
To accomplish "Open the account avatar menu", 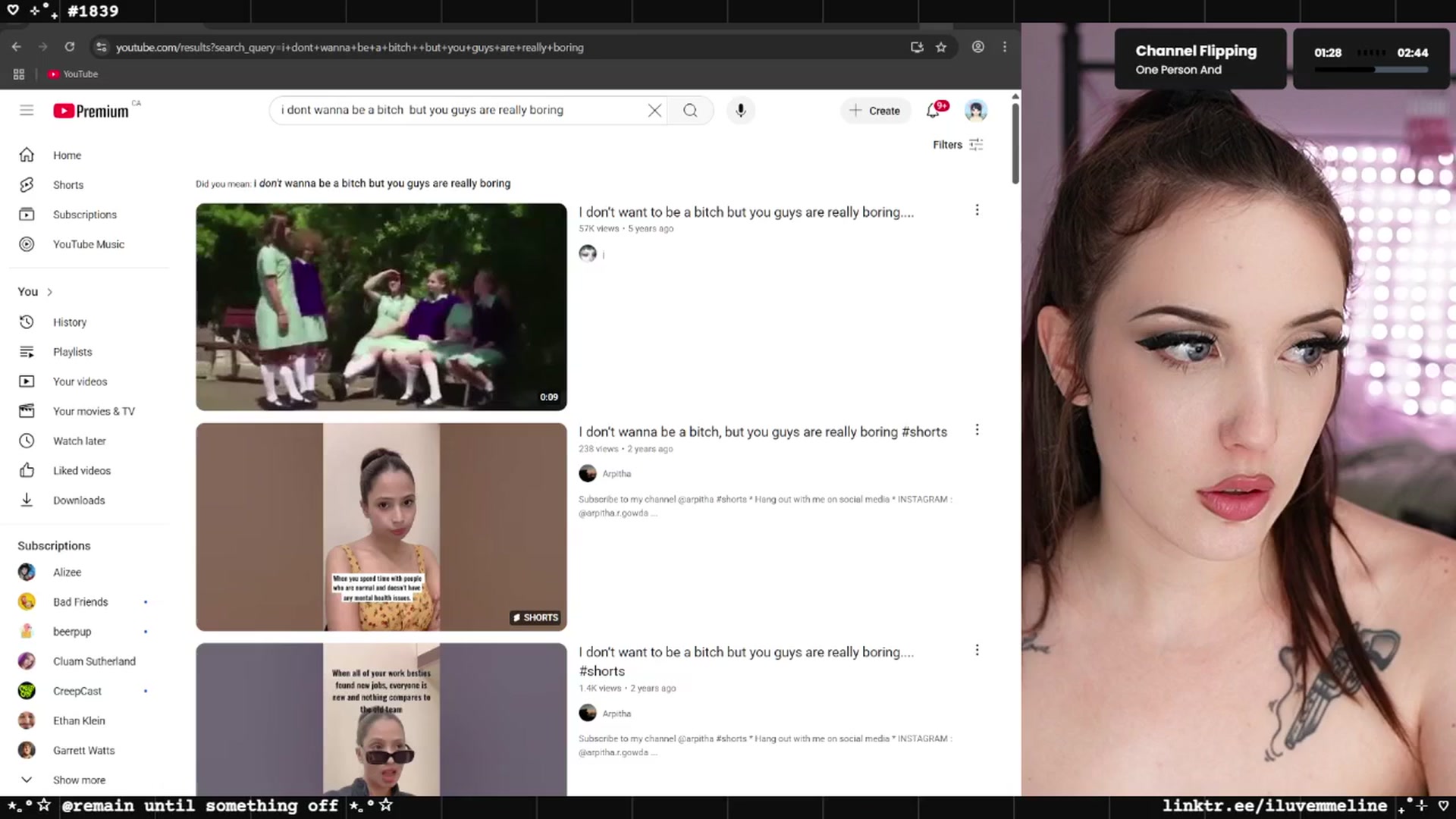I will tap(975, 111).
